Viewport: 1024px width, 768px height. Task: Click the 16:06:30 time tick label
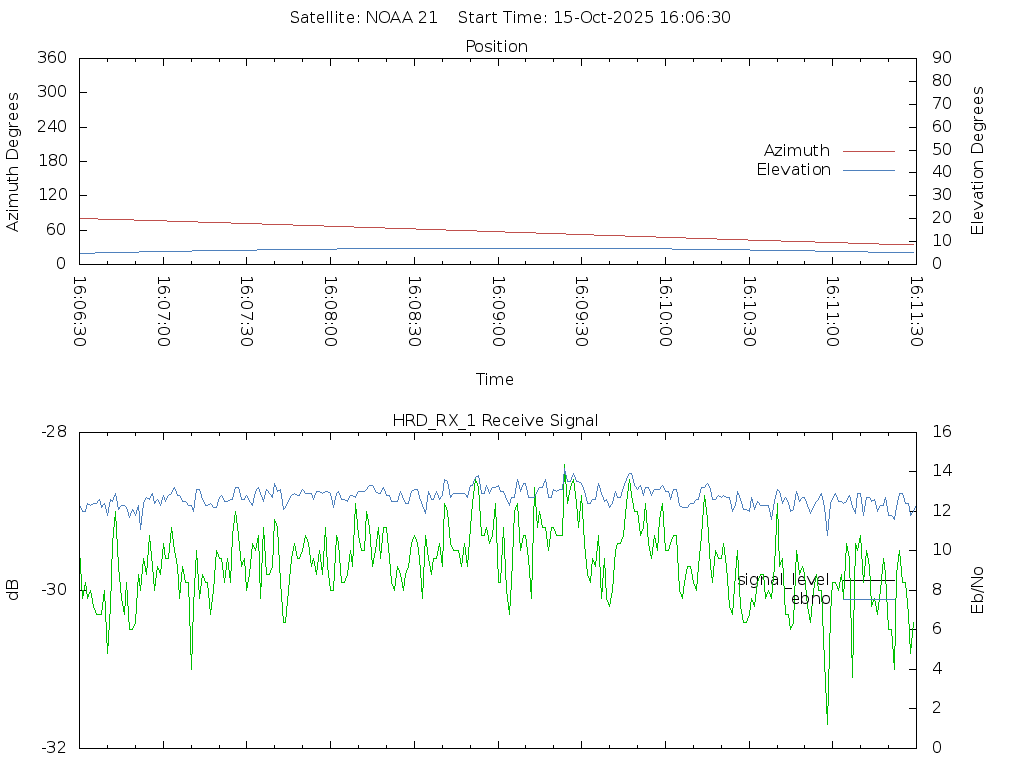tap(80, 311)
